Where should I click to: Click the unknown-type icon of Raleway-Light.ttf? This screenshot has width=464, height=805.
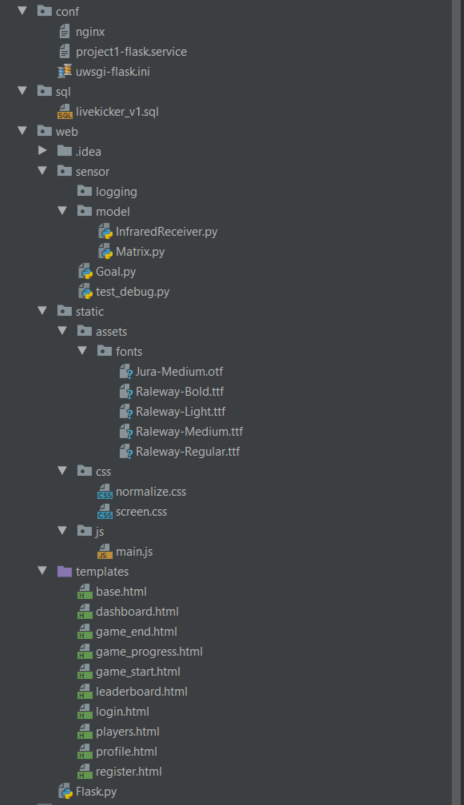[126, 412]
